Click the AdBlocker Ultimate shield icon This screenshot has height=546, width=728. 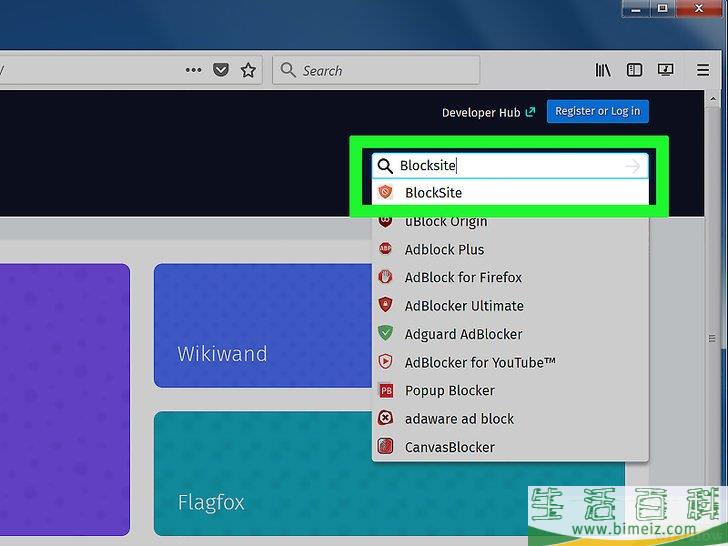[x=385, y=305]
